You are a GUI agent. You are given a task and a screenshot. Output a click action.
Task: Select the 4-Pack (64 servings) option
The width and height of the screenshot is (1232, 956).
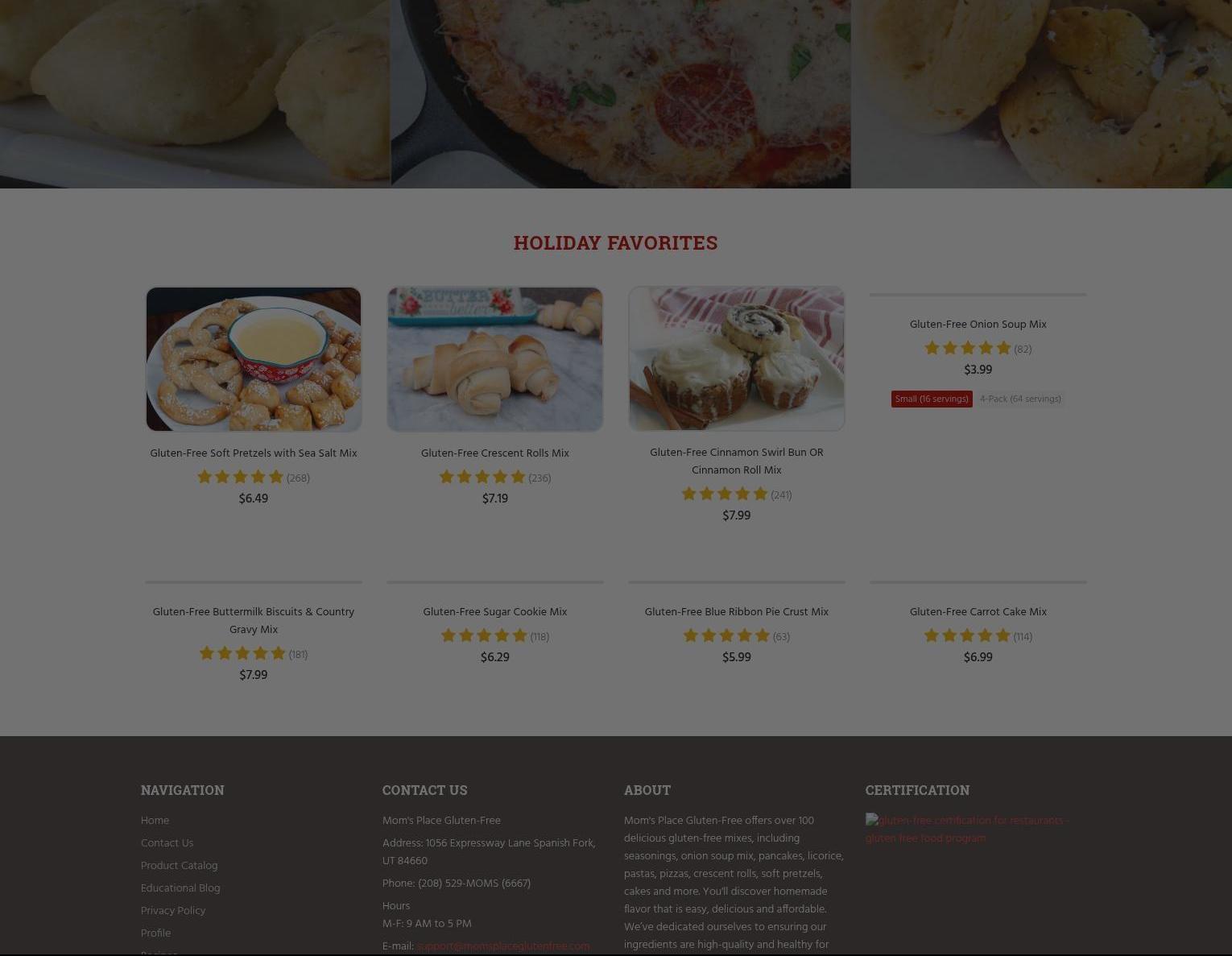[1020, 399]
